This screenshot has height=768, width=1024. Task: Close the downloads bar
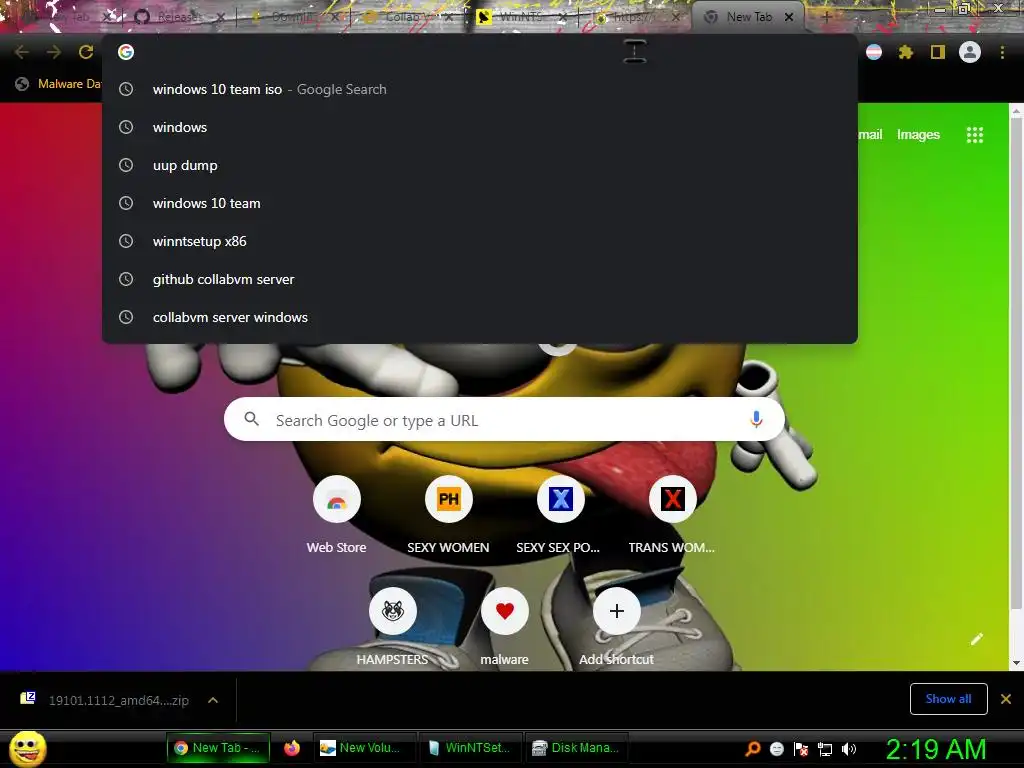1006,699
